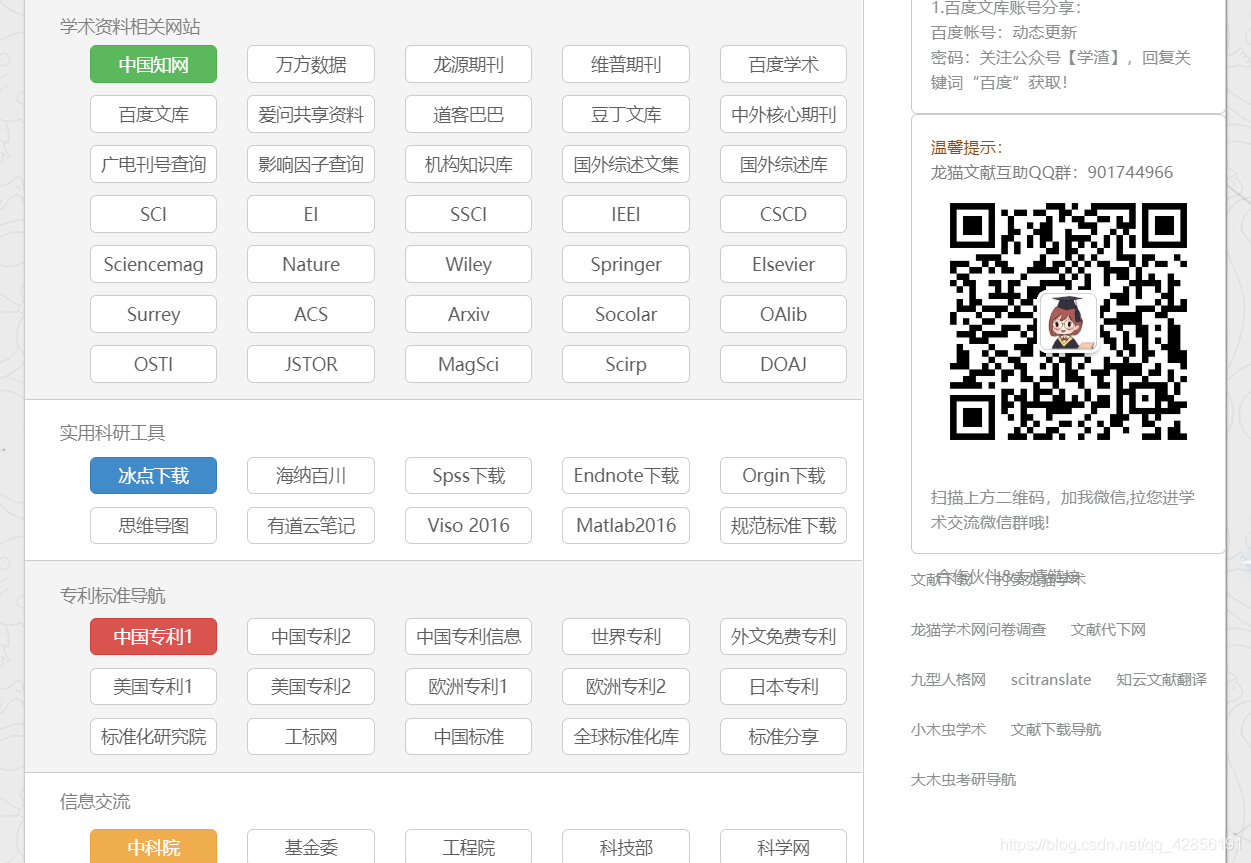Image resolution: width=1251 pixels, height=863 pixels.
Task: Click 有道云笔记 button
Action: [311, 525]
